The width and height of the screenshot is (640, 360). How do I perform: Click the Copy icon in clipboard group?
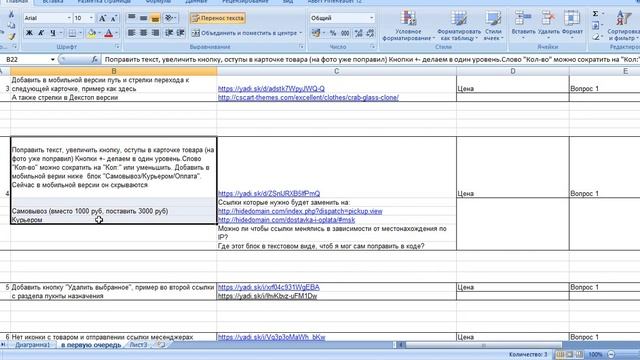[11, 25]
